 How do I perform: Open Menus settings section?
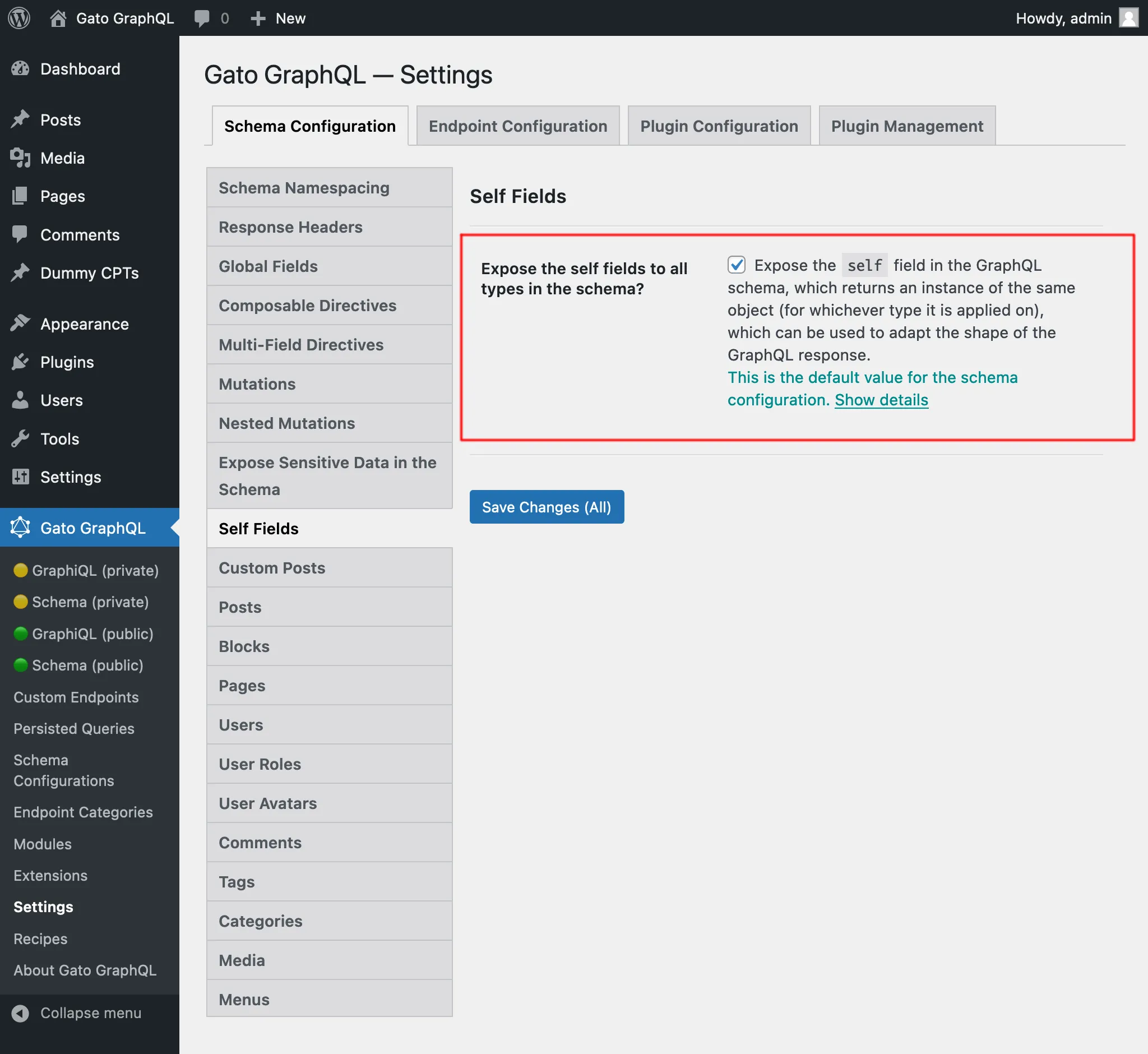tap(330, 999)
